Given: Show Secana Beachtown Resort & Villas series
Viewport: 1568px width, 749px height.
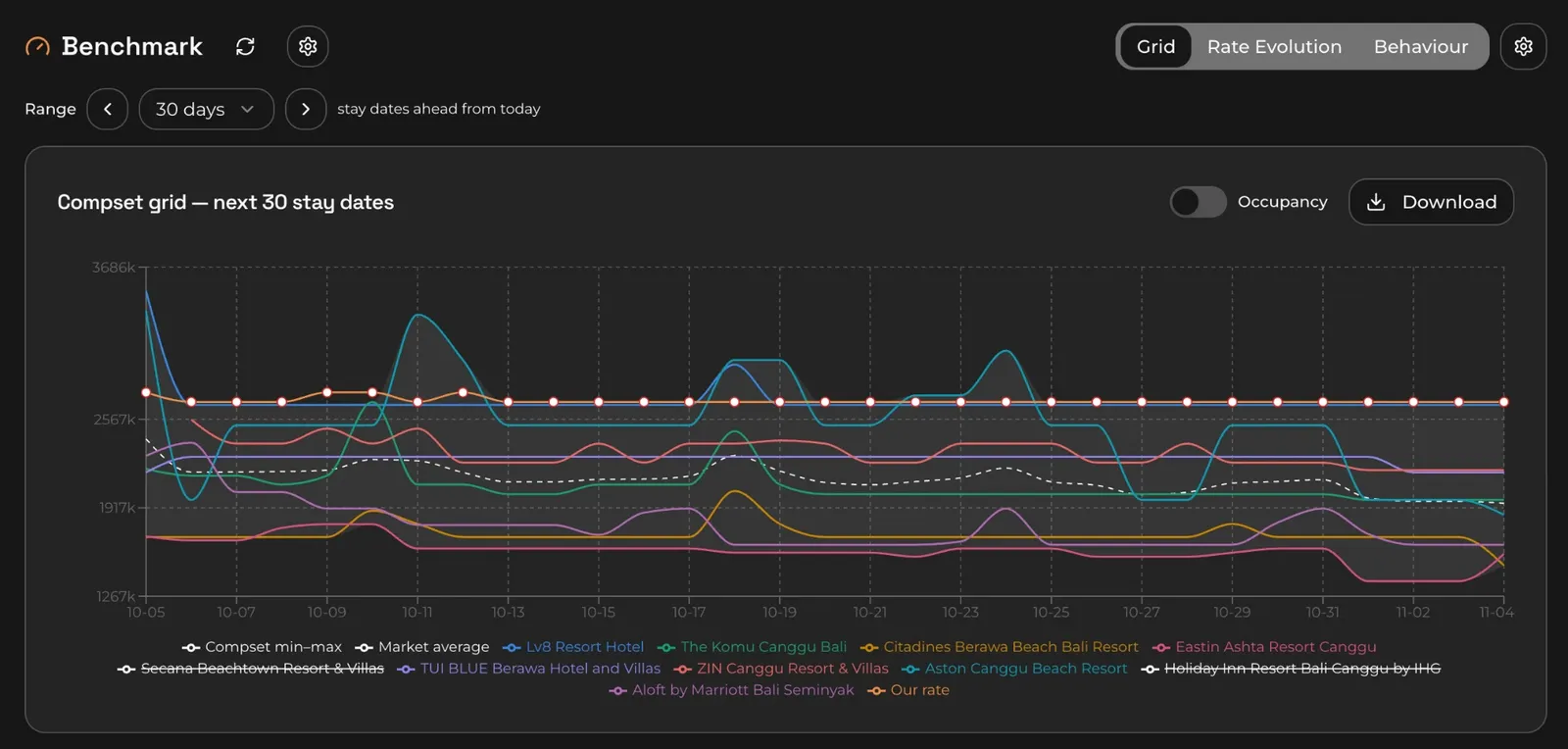Looking at the screenshot, I should click(251, 669).
